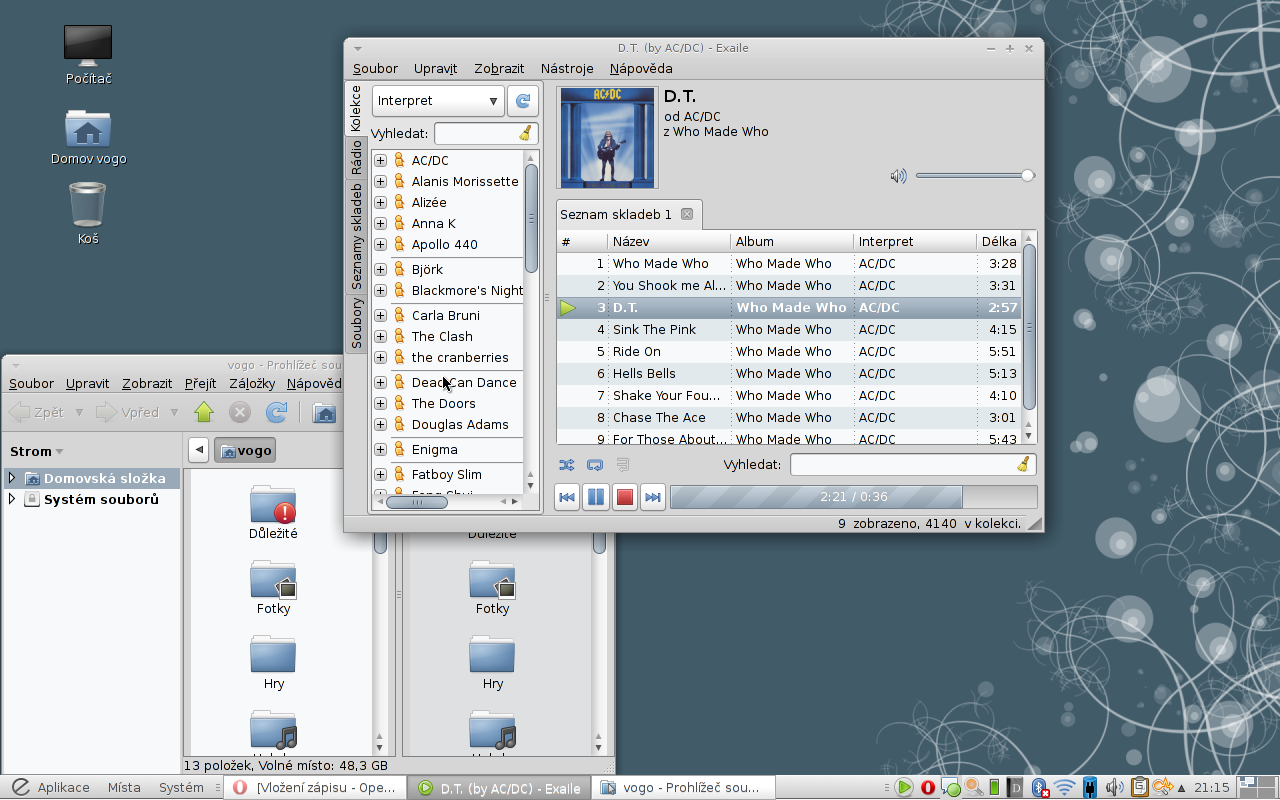This screenshot has height=800, width=1280.
Task: Select track Chase The Ace
Action: [x=789, y=418]
